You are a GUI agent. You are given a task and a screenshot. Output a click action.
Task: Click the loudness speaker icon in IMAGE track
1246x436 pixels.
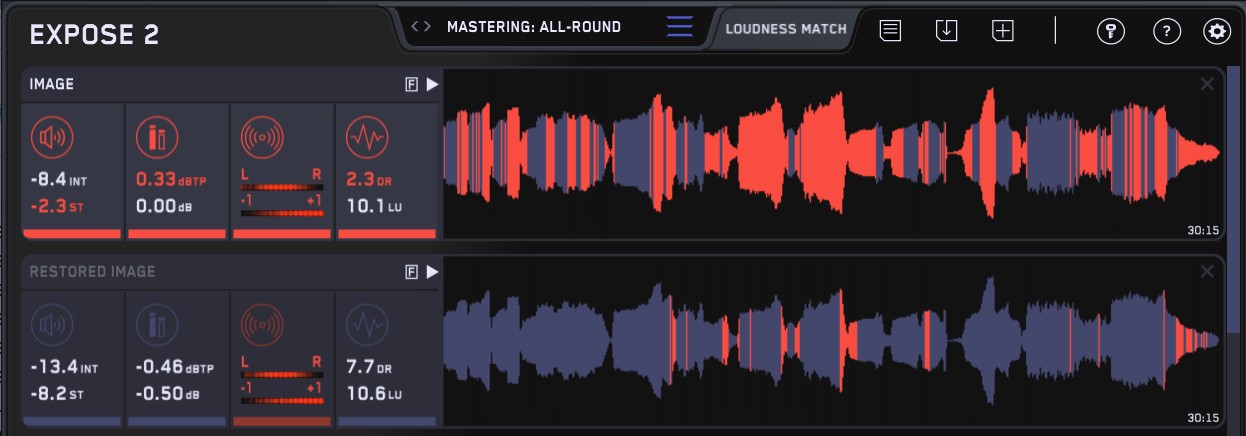point(51,136)
